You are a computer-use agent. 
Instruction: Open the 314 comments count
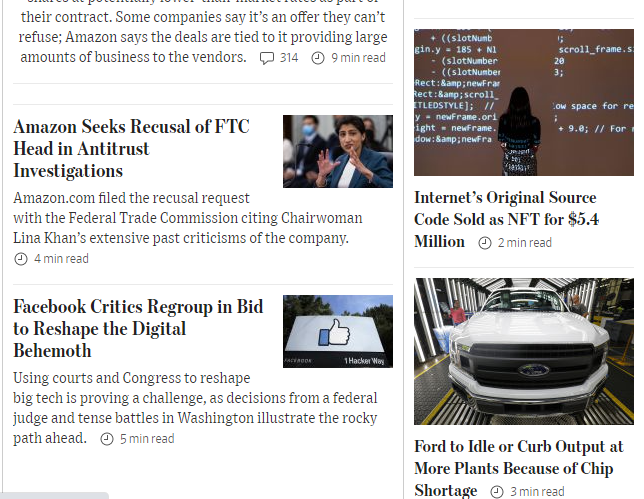(288, 58)
